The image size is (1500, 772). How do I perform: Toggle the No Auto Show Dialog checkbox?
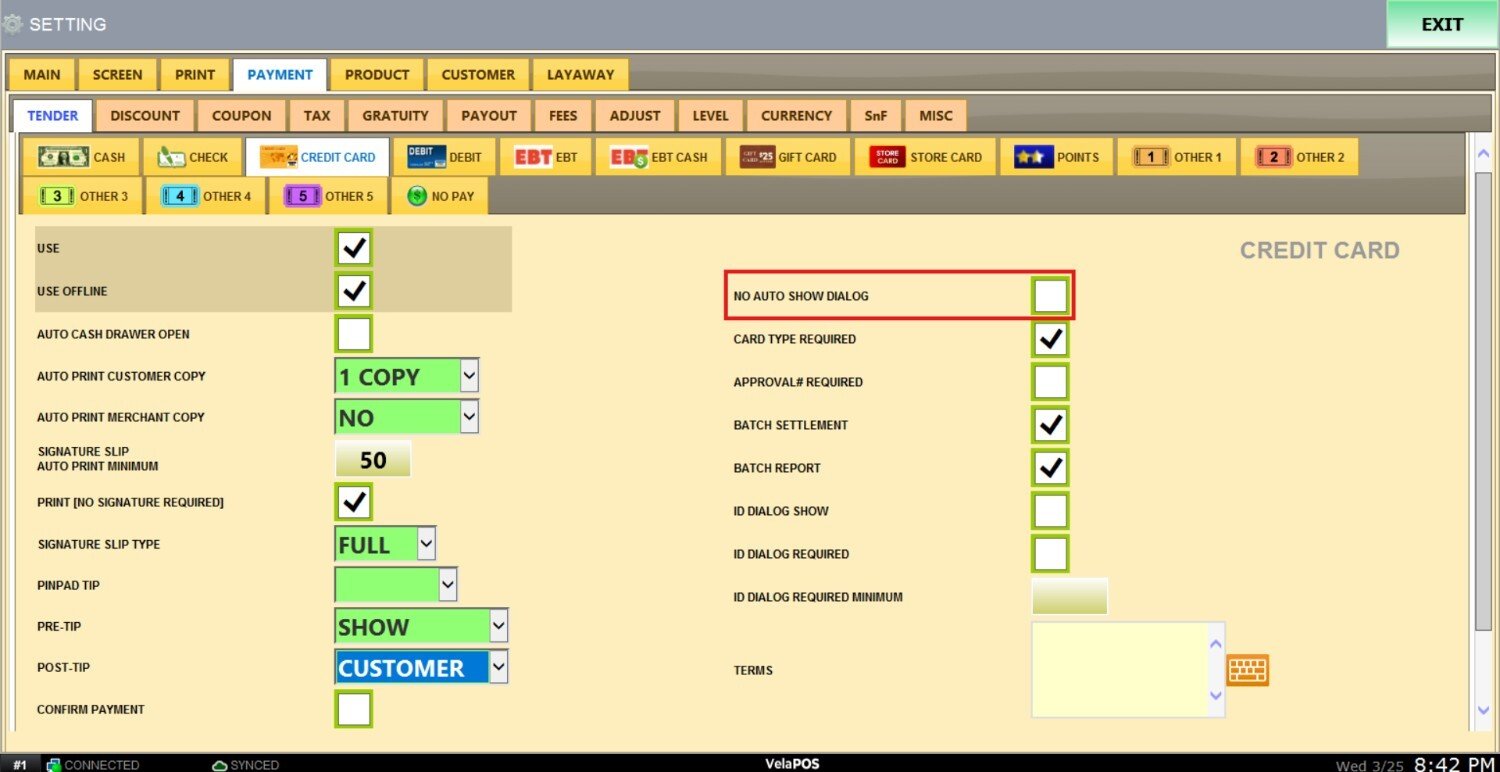(x=1050, y=296)
